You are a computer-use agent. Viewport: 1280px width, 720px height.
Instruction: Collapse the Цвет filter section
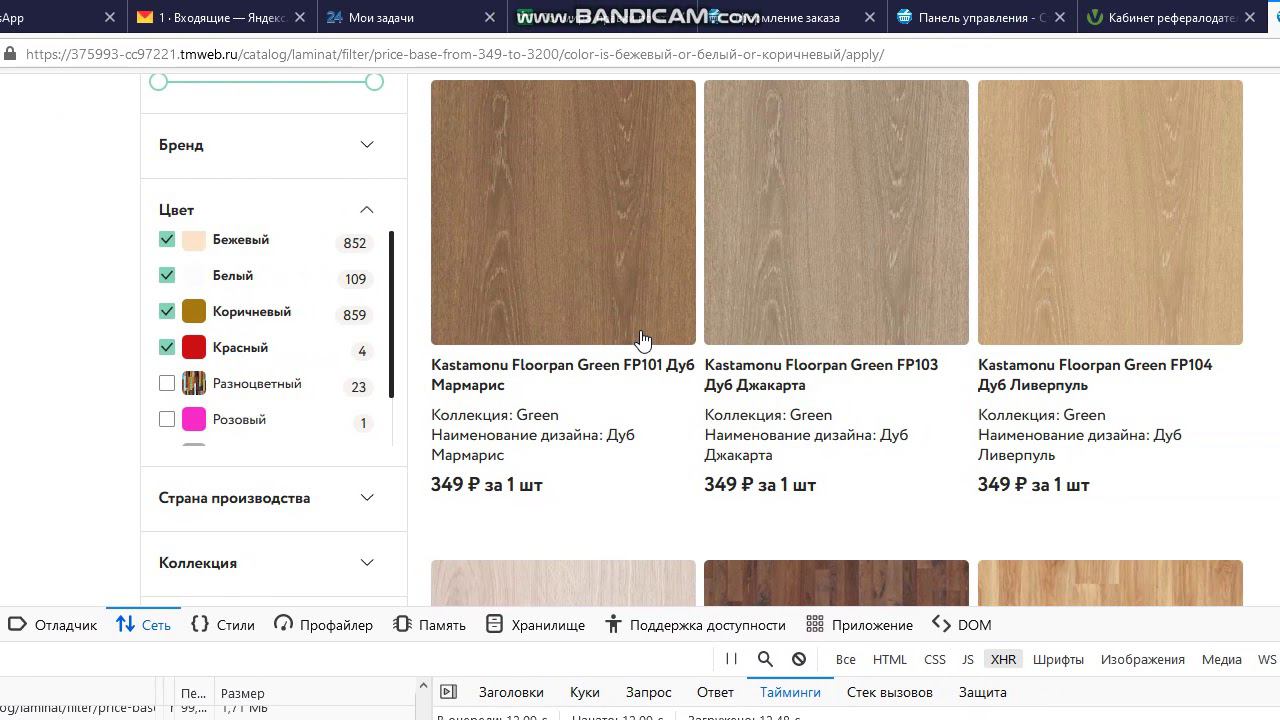click(x=267, y=210)
